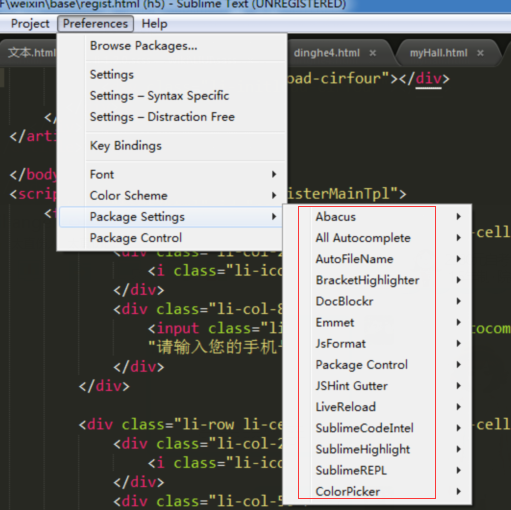Click the arrow beside JsFormat
The width and height of the screenshot is (511, 510).
[x=459, y=344]
